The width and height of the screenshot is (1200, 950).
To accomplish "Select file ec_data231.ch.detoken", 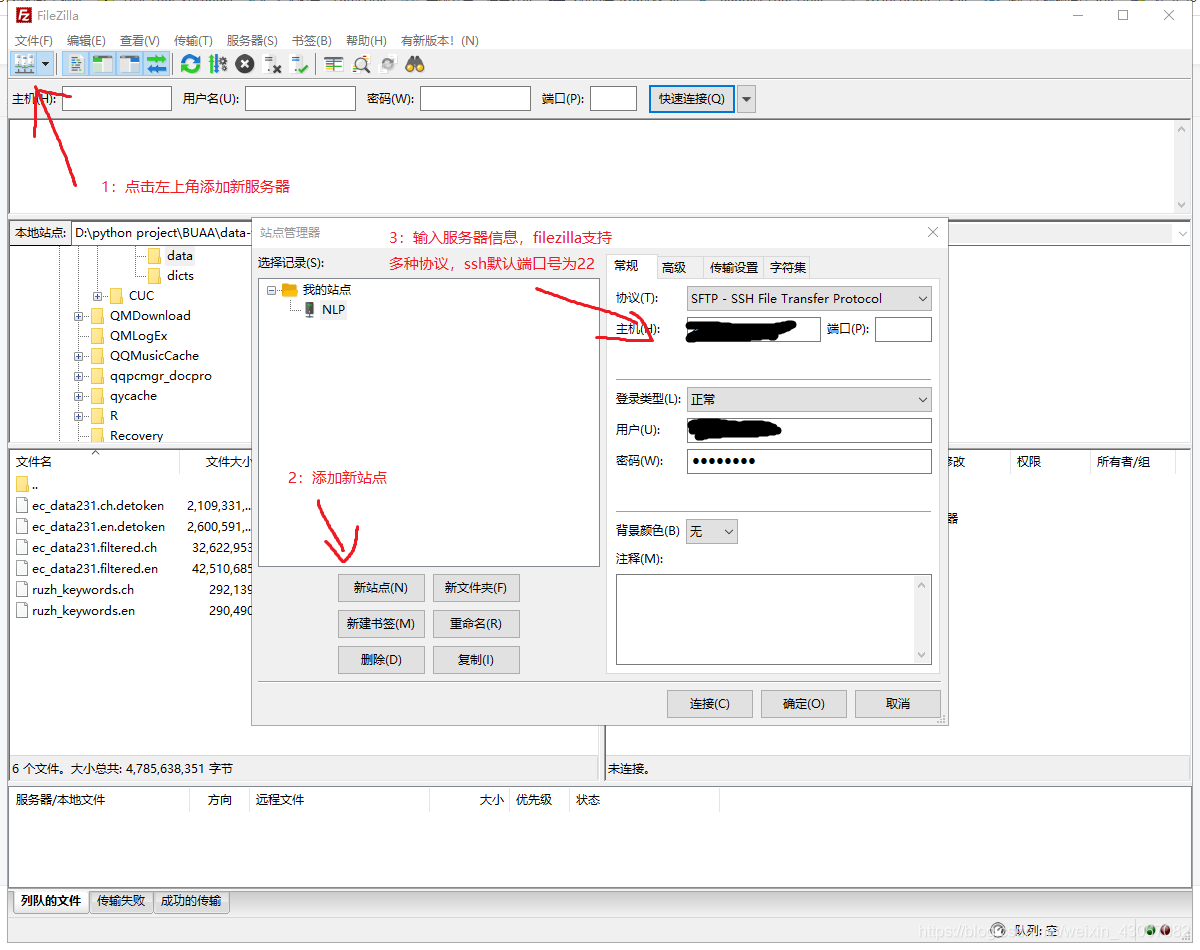I will pos(98,506).
